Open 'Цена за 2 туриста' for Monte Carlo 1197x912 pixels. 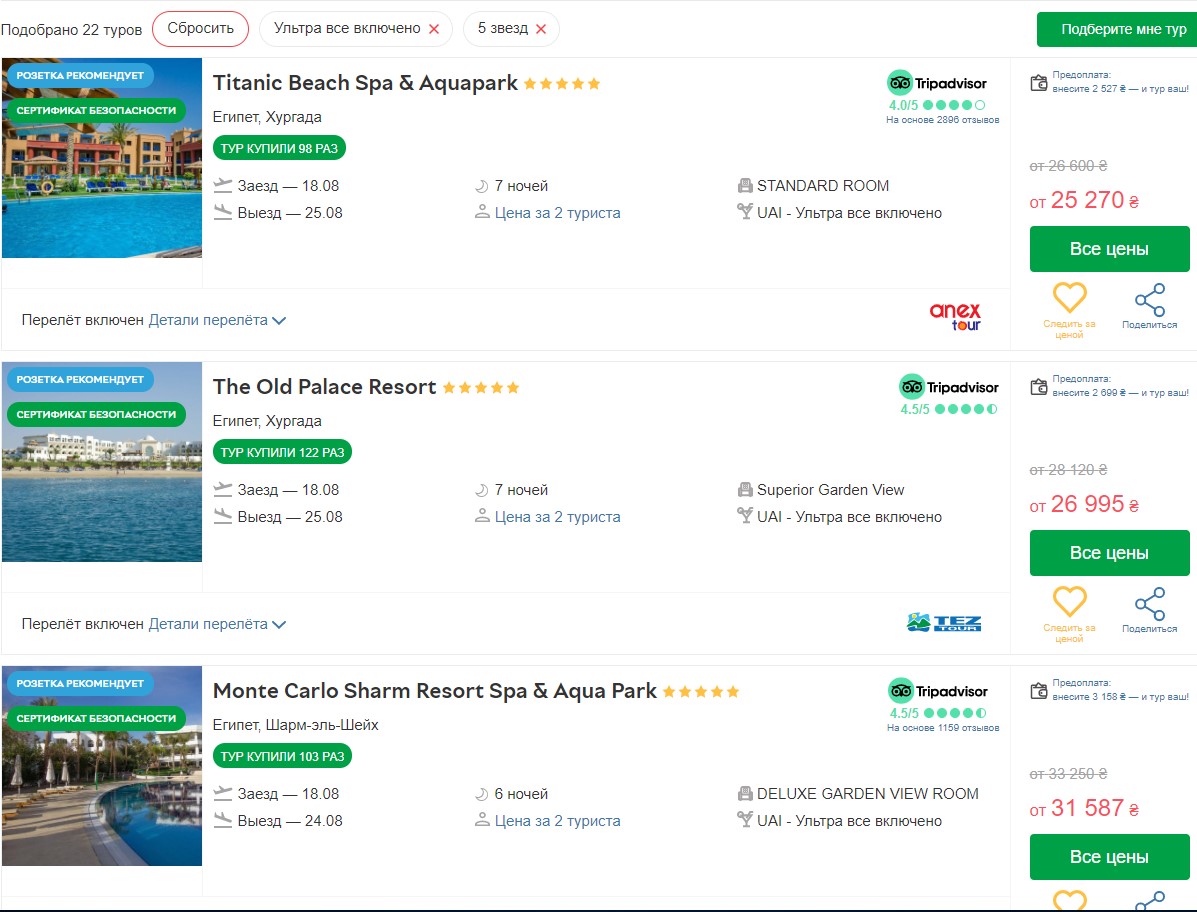(x=557, y=821)
